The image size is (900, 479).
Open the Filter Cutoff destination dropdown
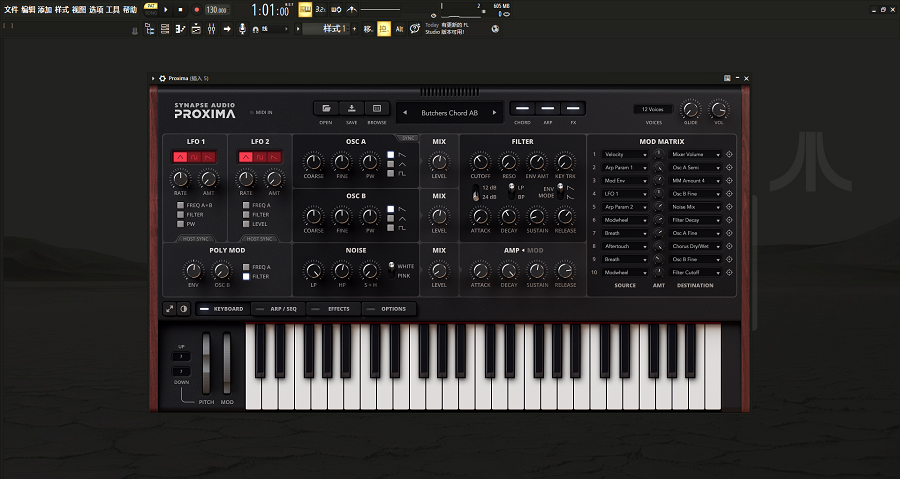point(693,272)
